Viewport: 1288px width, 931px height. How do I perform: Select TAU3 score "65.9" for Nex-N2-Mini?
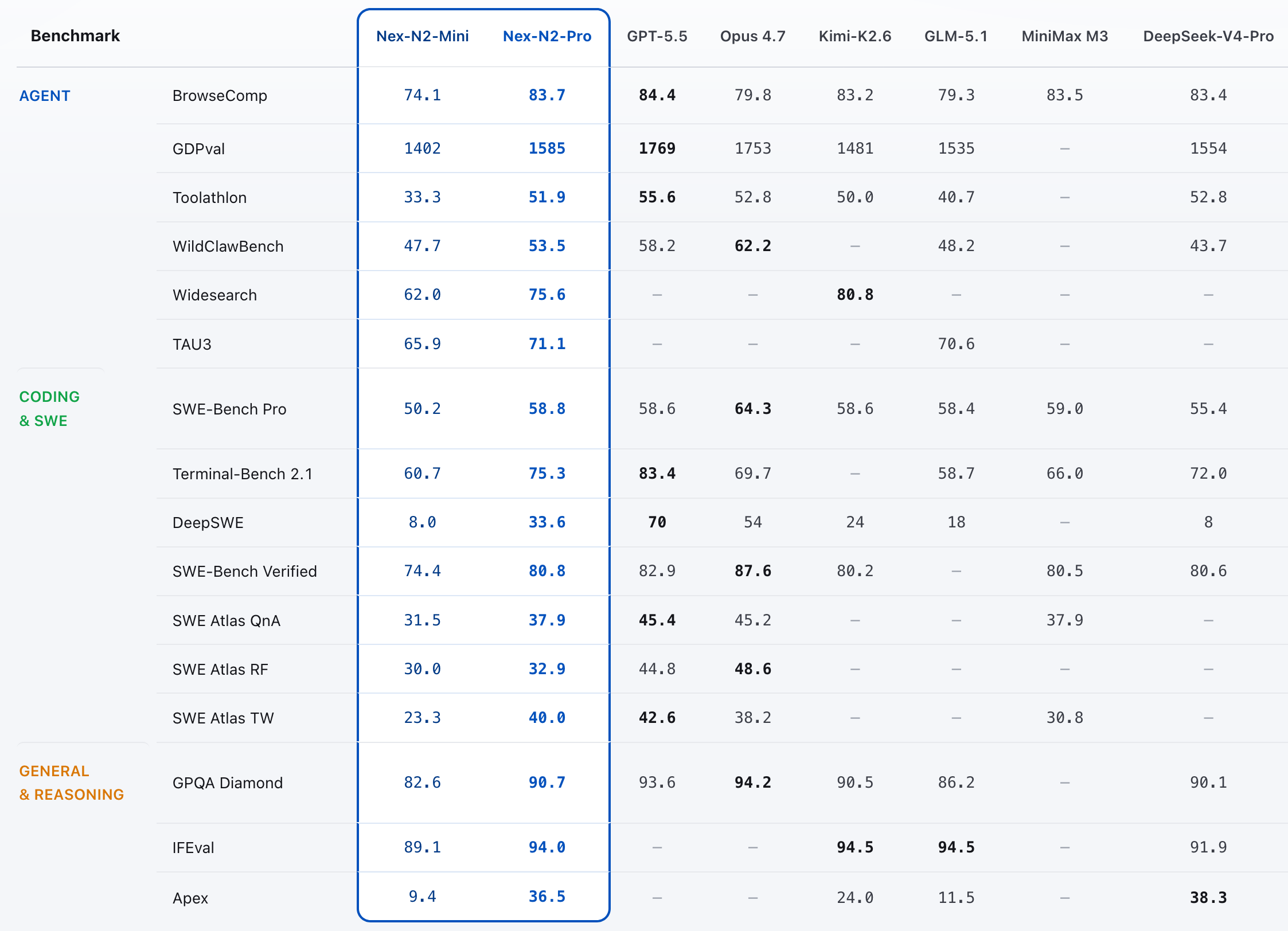click(x=423, y=344)
